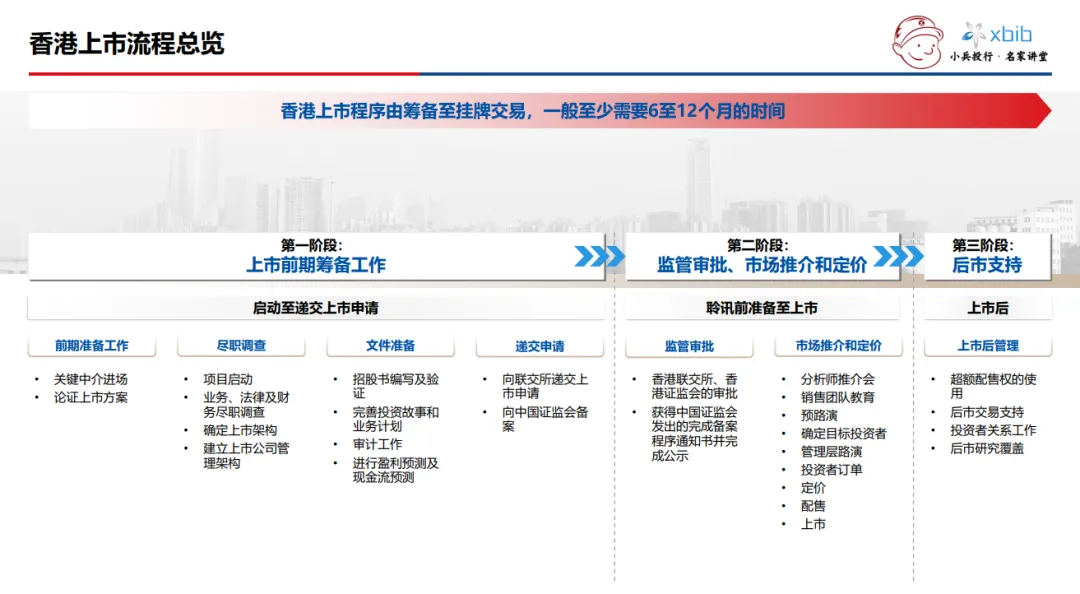Click the 小兵投行·名家讲堂 tagline icon
The height and width of the screenshot is (594, 1080).
pyautogui.click(x=1000, y=57)
